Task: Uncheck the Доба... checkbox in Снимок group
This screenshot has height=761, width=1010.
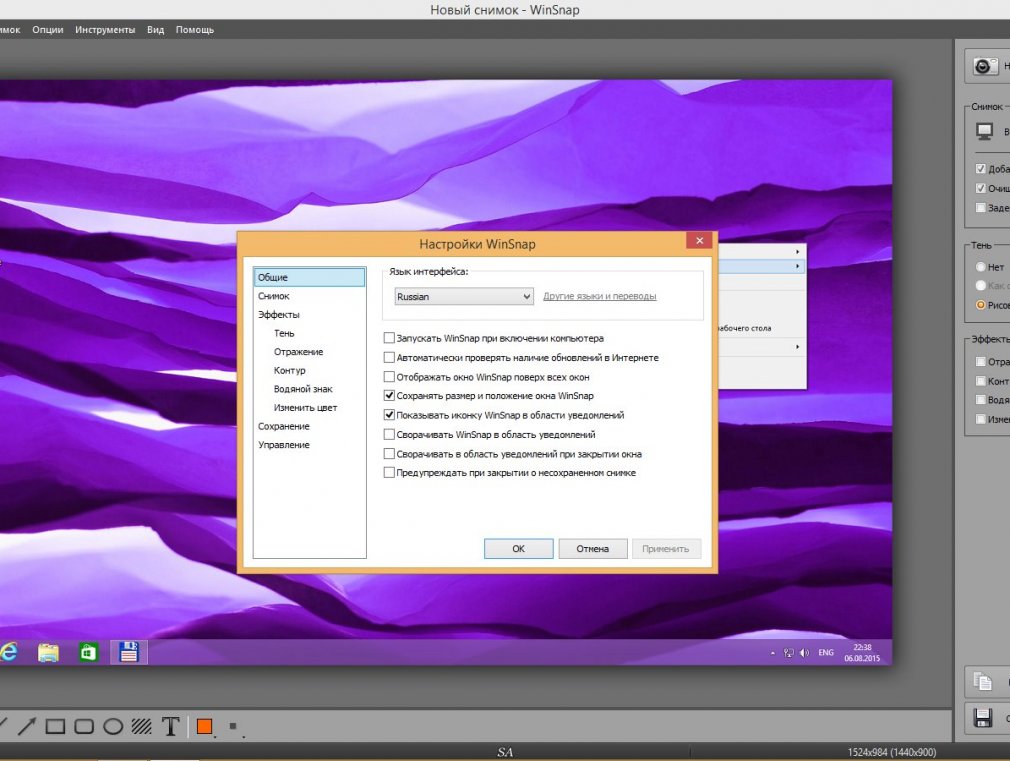Action: click(x=980, y=169)
